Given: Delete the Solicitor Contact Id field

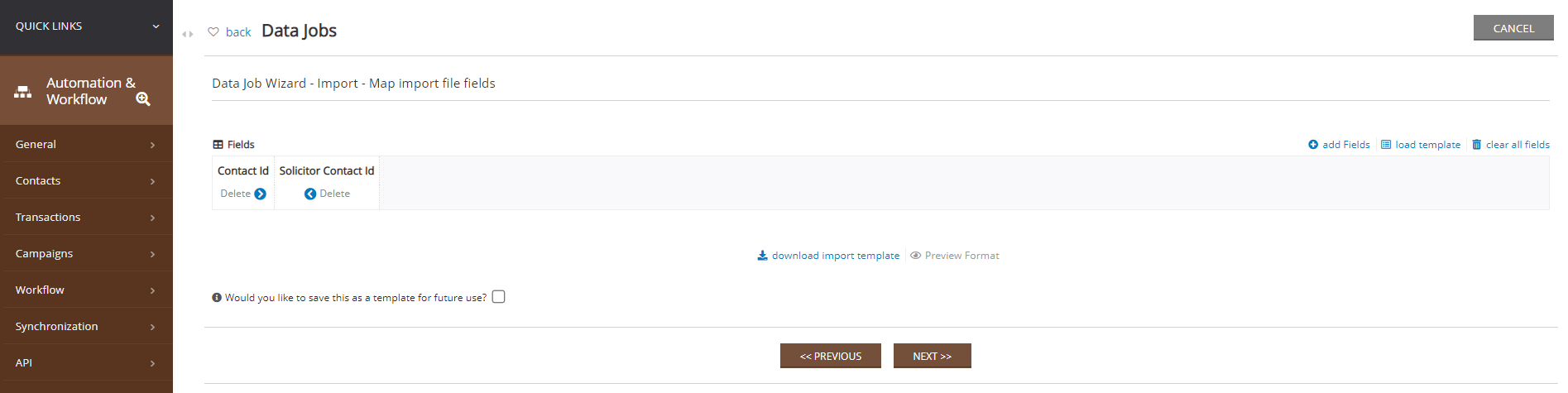Looking at the screenshot, I should pyautogui.click(x=335, y=194).
